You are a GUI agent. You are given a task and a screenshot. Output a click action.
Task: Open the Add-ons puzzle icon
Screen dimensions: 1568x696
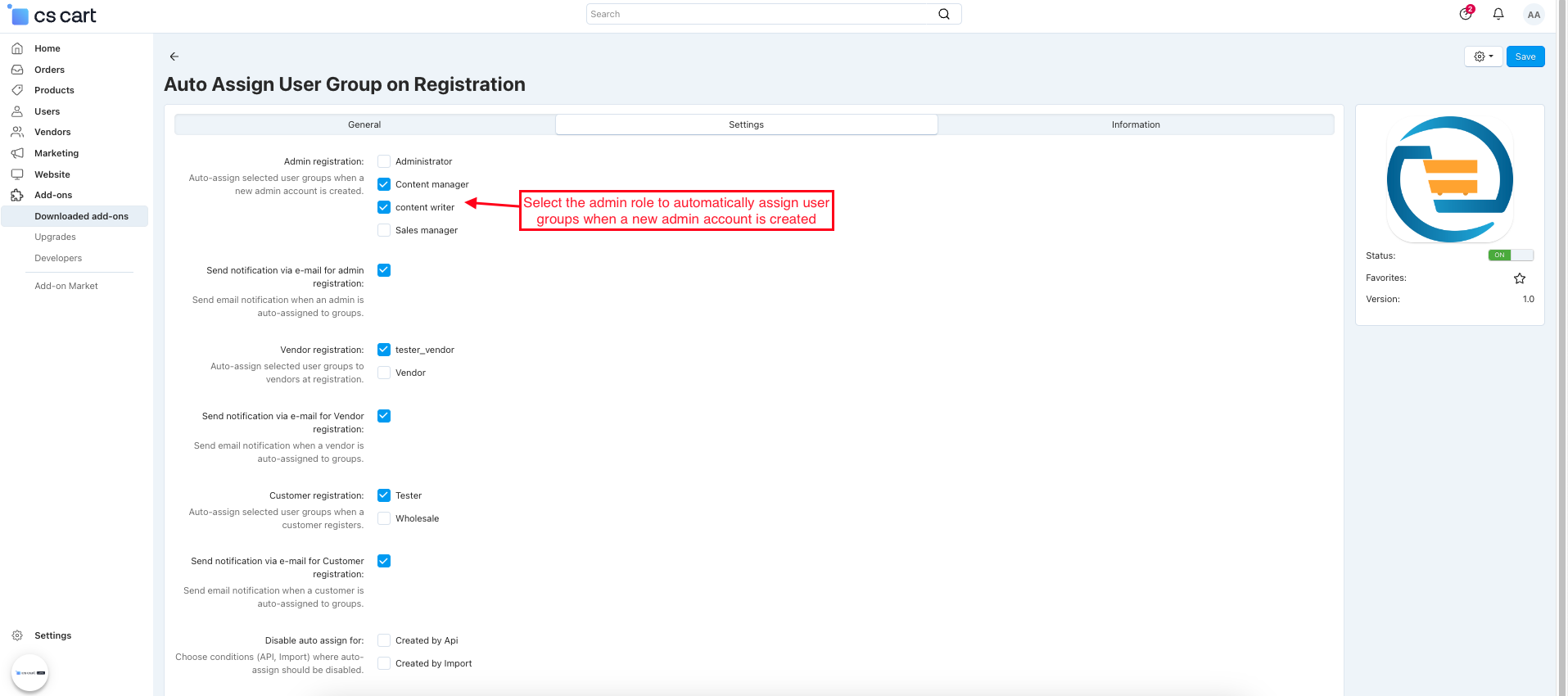[x=17, y=195]
